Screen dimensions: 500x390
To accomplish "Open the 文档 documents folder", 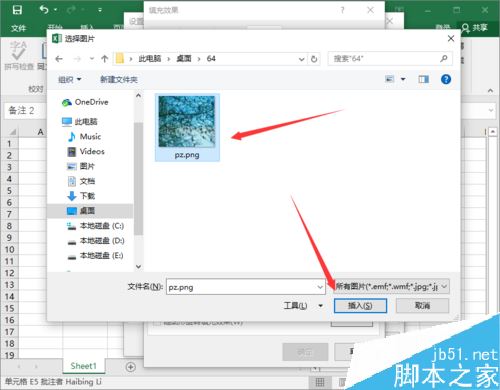I will (81, 181).
